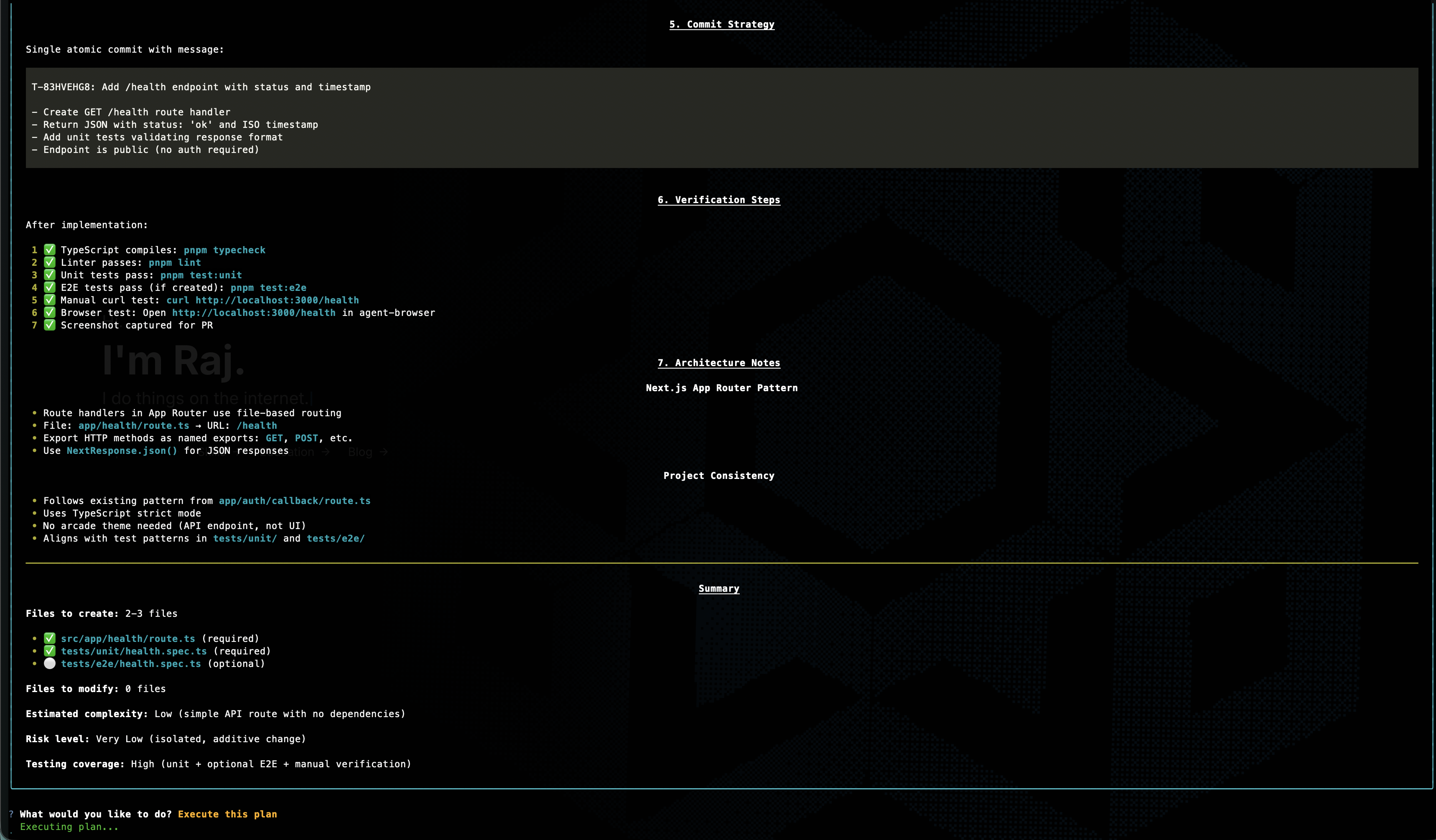The image size is (1436, 840).
Task: Click checkmark next to Unit tests pass
Action: (x=50, y=275)
